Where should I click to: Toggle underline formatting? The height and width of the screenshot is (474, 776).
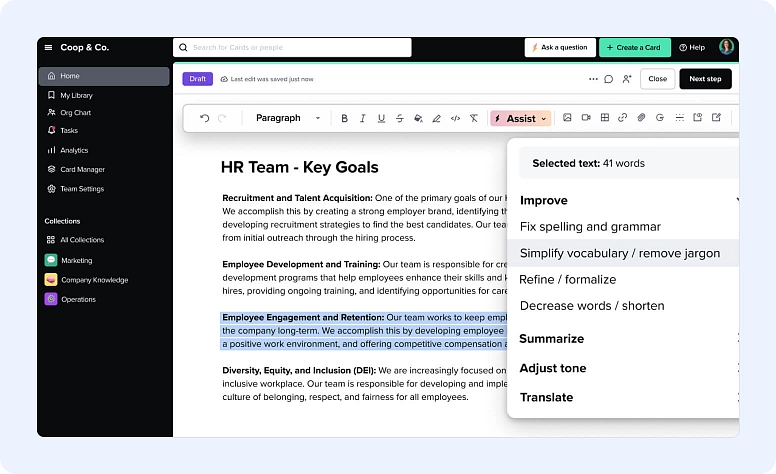pyautogui.click(x=381, y=118)
